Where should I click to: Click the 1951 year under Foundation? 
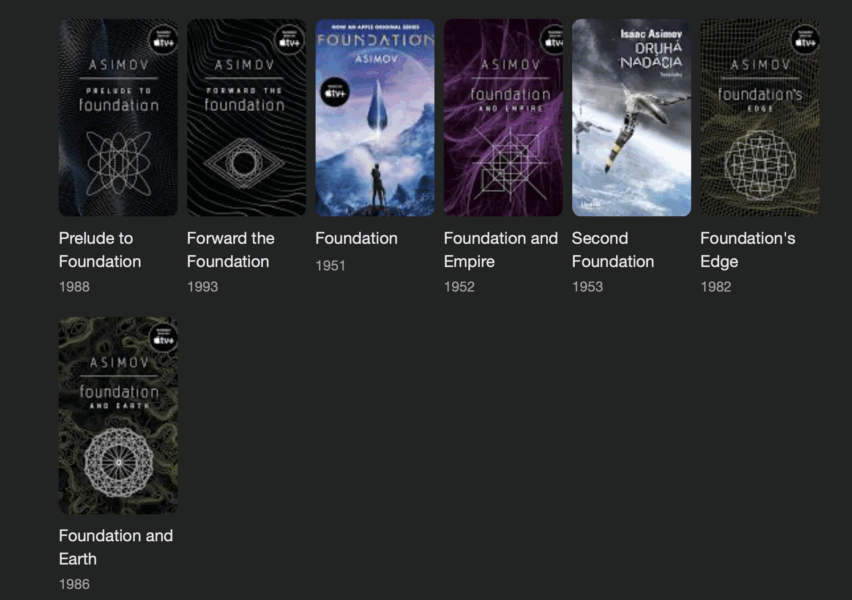tap(330, 265)
